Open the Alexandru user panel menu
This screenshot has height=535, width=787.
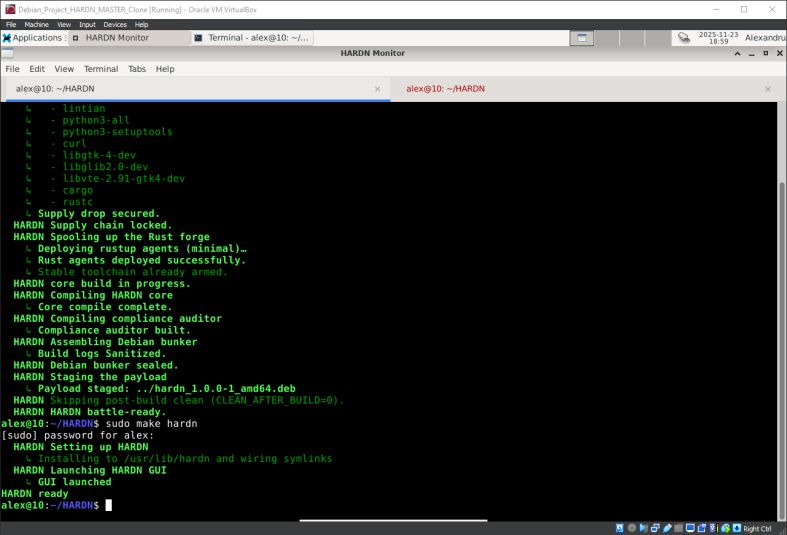(x=765, y=38)
